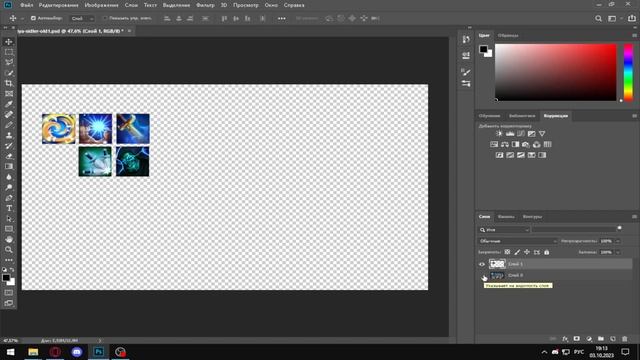The height and width of the screenshot is (360, 640).
Task: Click the Search icon in options bar
Action: [x=598, y=18]
